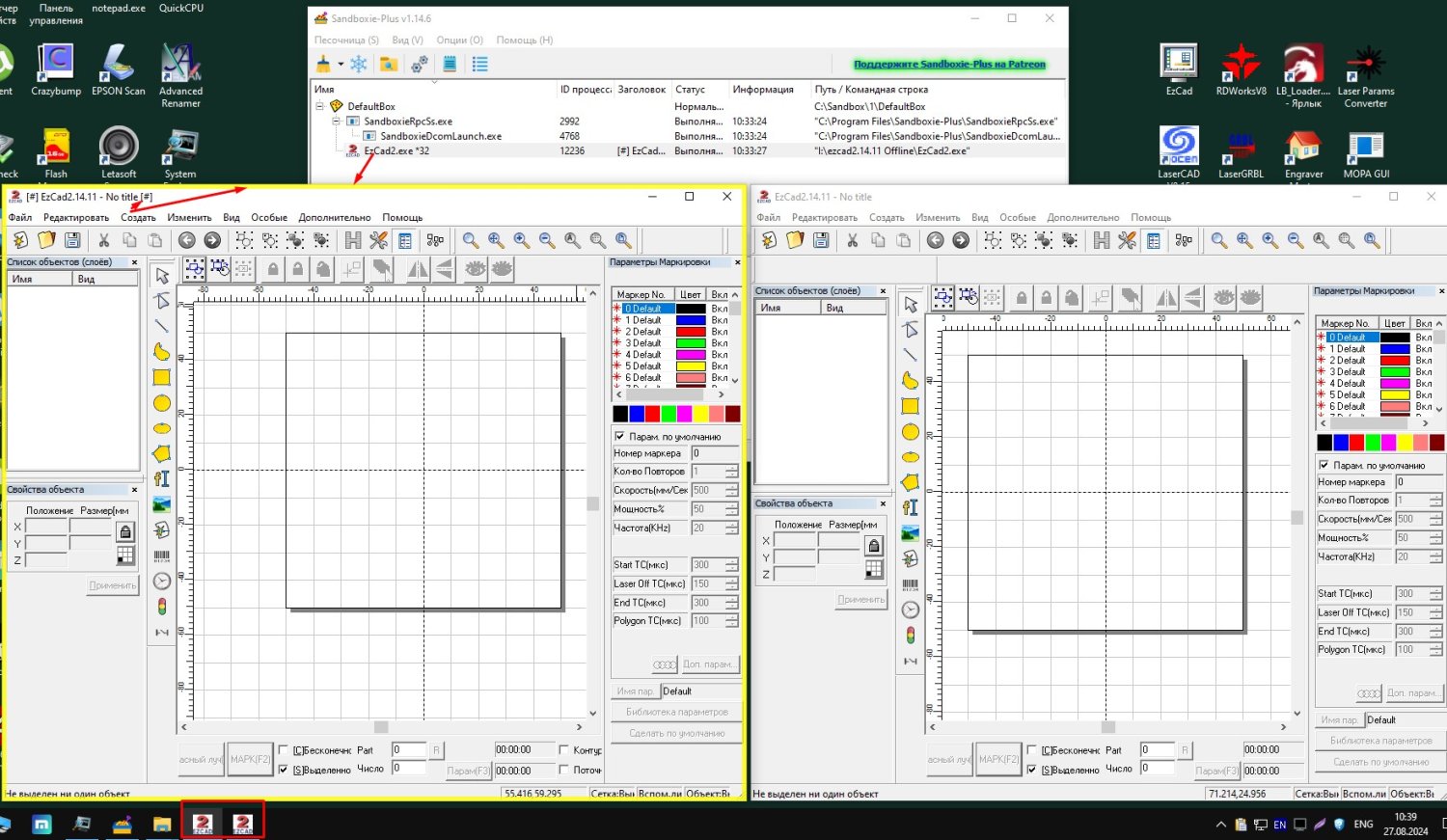The width and height of the screenshot is (1447, 840).
Task: Click the save diskette icon in [#] EzCad toolbar
Action: pyautogui.click(x=72, y=240)
